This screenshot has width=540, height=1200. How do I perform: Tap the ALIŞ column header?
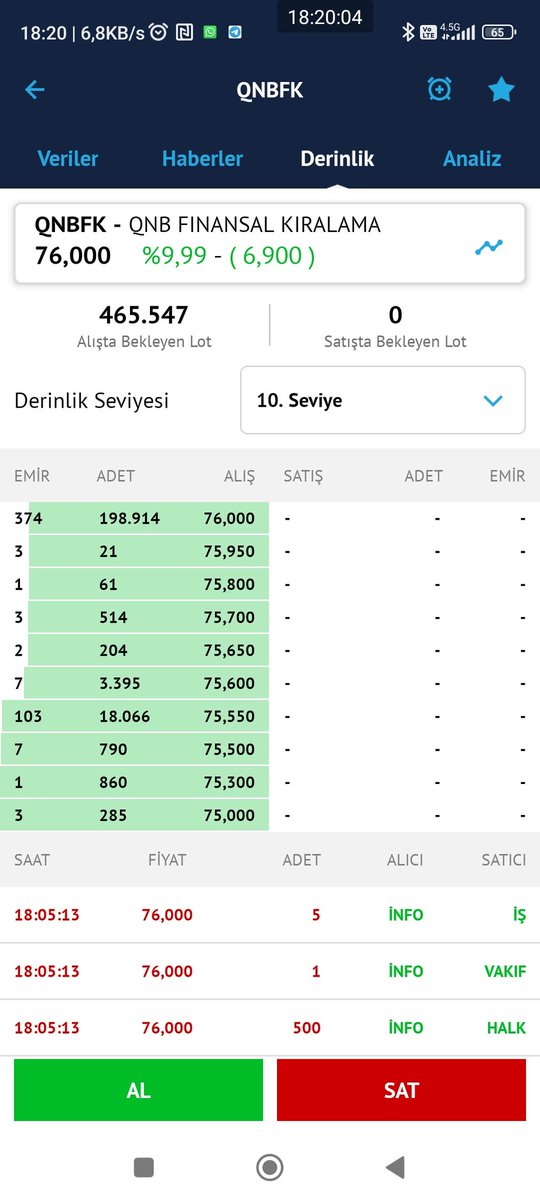click(238, 476)
